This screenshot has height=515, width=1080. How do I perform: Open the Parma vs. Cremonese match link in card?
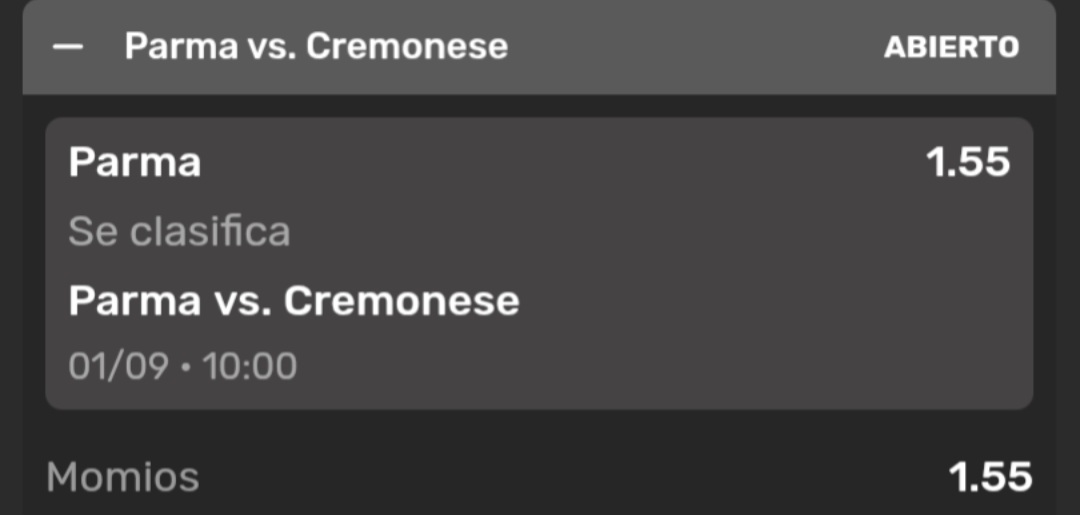tap(294, 301)
